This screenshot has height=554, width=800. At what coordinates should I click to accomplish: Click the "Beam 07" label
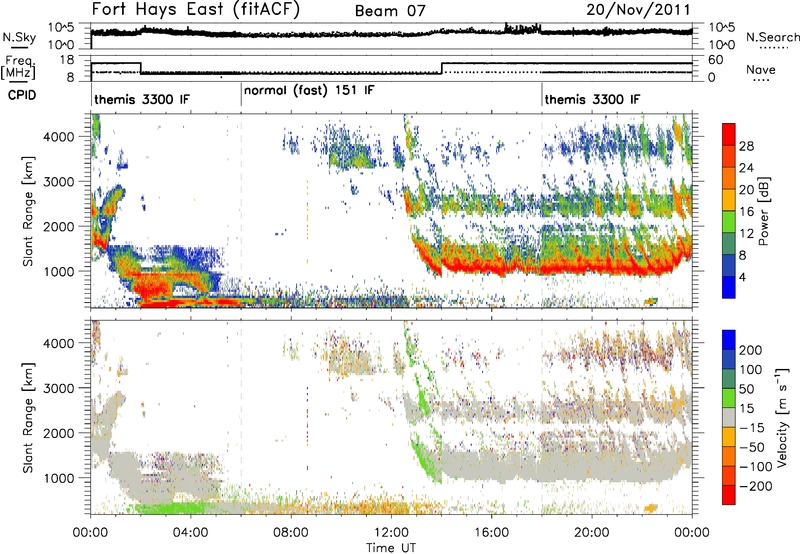390,11
